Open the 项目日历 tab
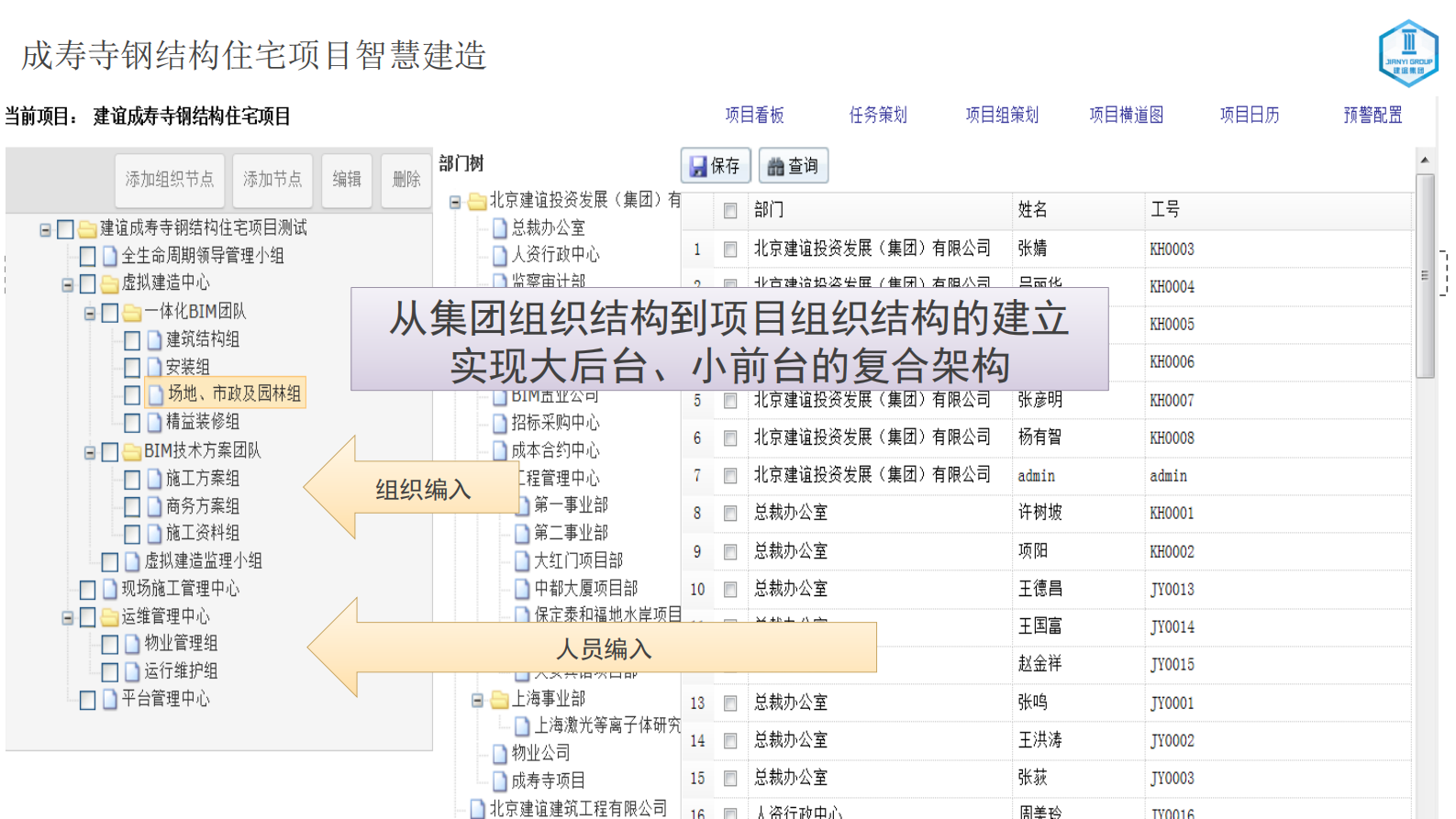Screen dimensions: 1456x819 point(1250,115)
